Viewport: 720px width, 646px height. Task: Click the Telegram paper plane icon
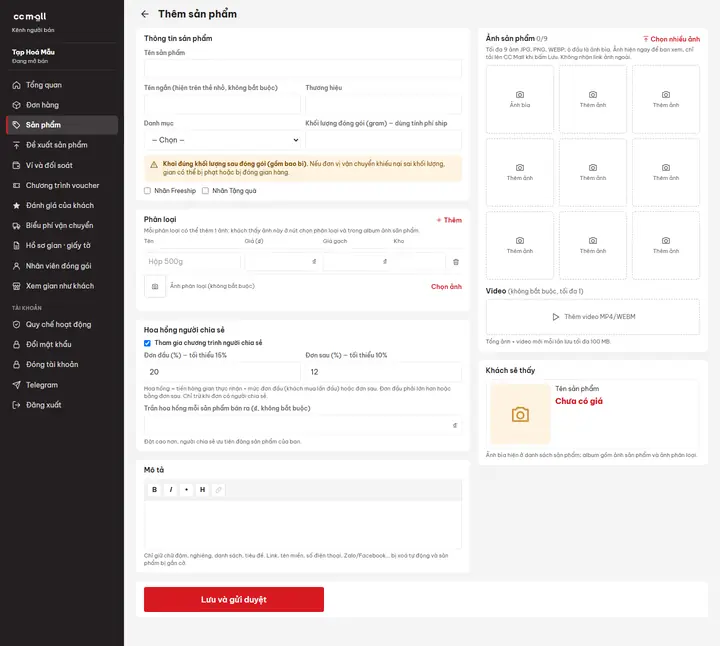[x=17, y=385]
